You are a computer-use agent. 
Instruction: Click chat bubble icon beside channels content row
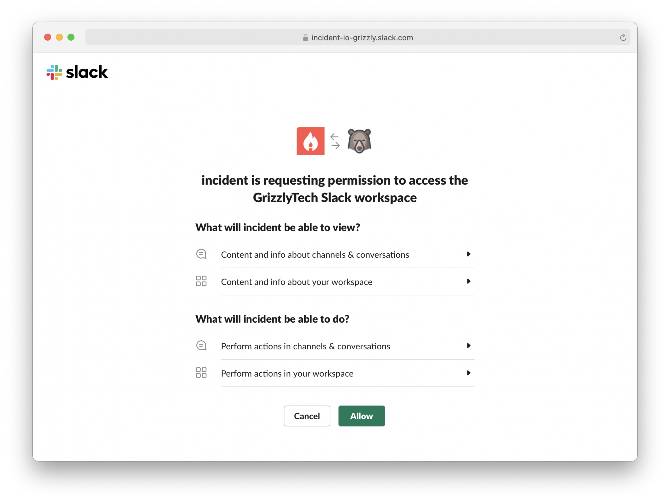(x=201, y=254)
